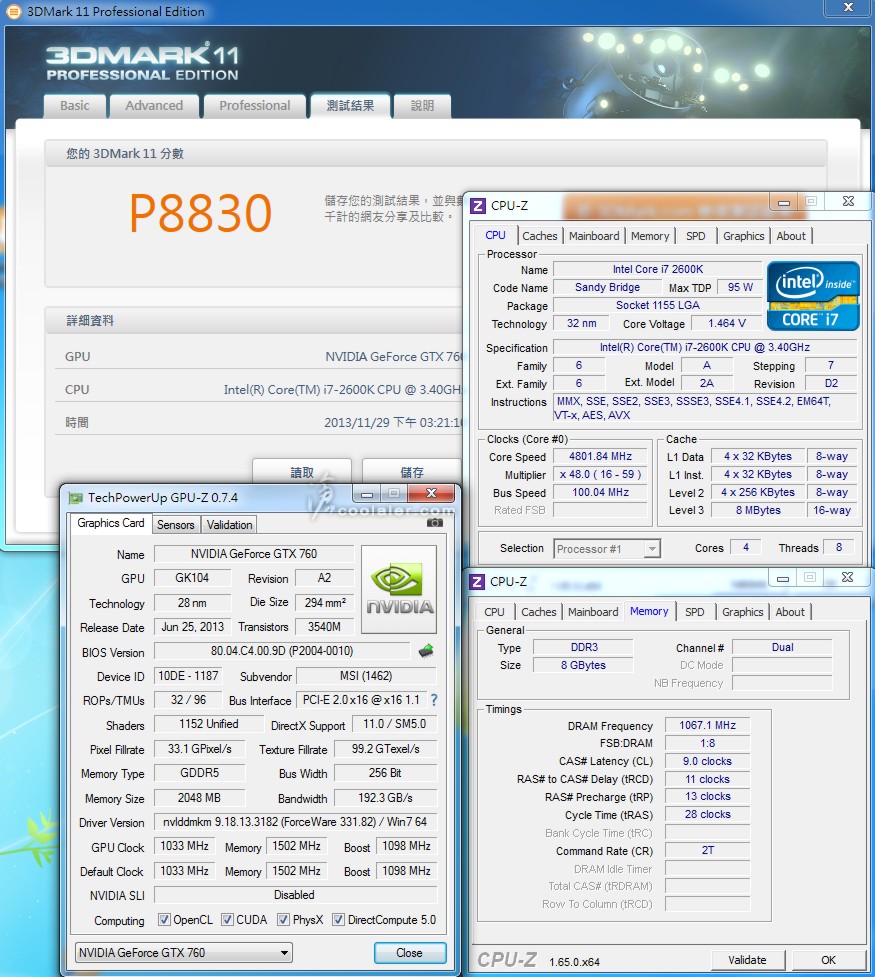The width and height of the screenshot is (875, 977).
Task: Open About tab in upper CPU-Z window
Action: click(x=791, y=236)
